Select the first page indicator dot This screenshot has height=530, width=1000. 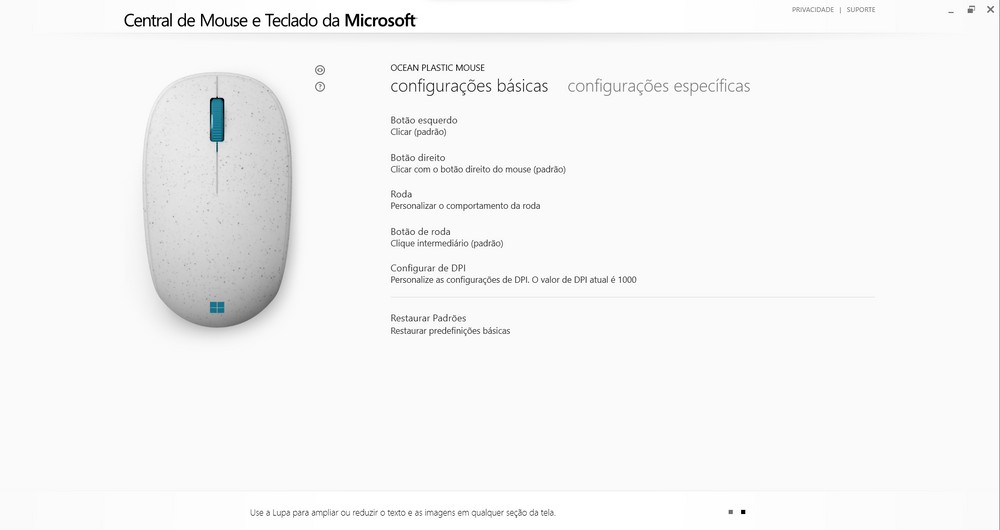731,512
